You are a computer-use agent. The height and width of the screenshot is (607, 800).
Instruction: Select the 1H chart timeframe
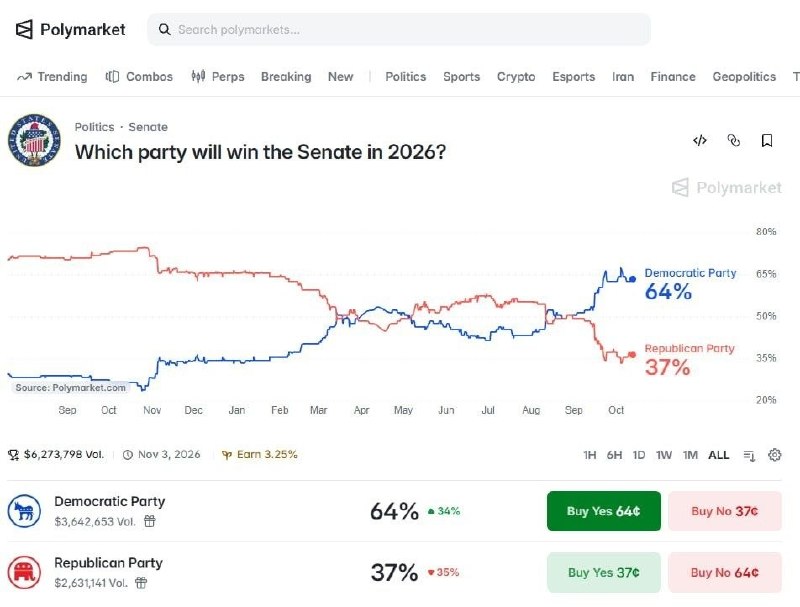pos(589,455)
